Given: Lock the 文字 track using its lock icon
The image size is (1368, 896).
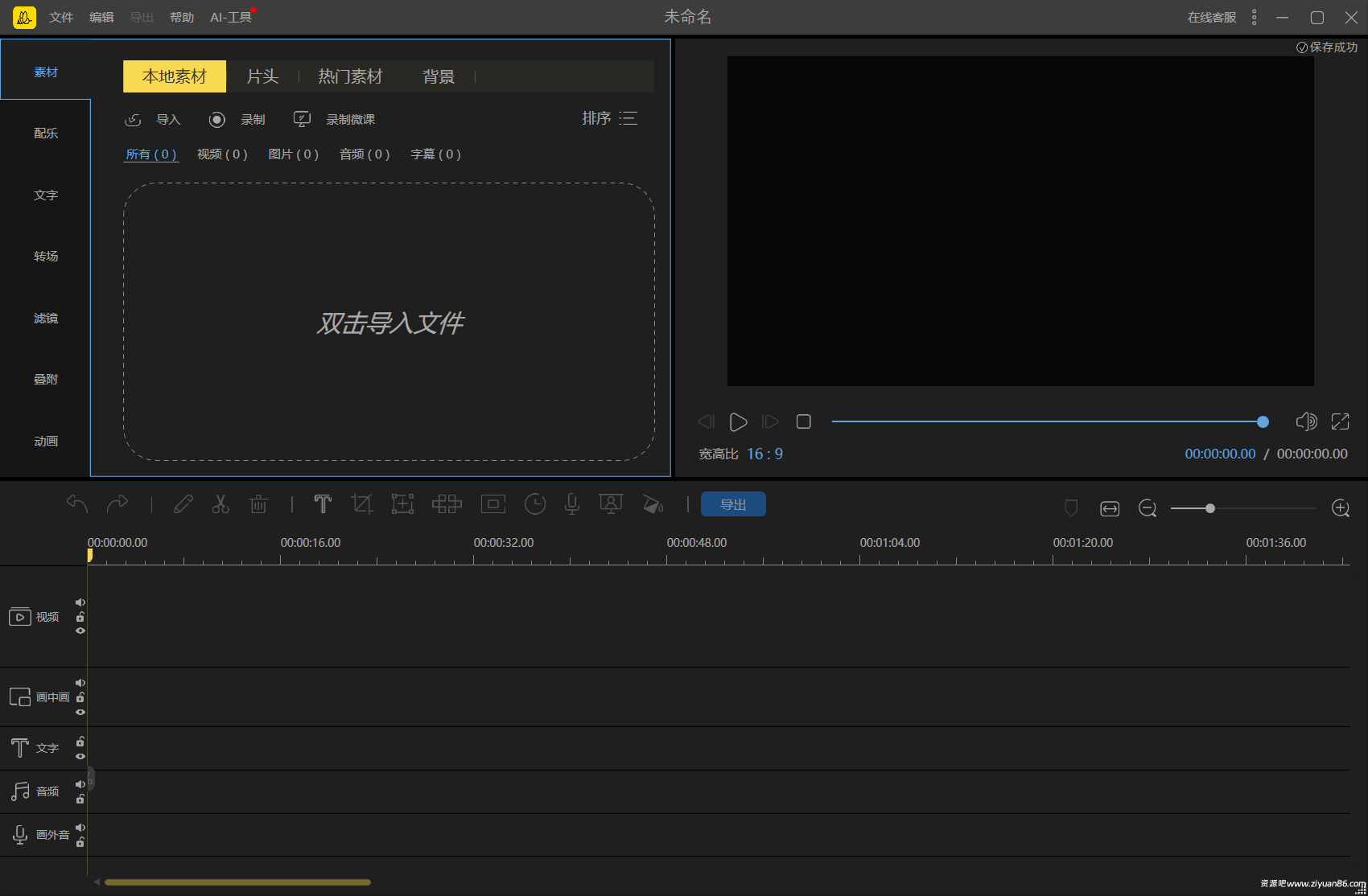Looking at the screenshot, I should 80,743.
